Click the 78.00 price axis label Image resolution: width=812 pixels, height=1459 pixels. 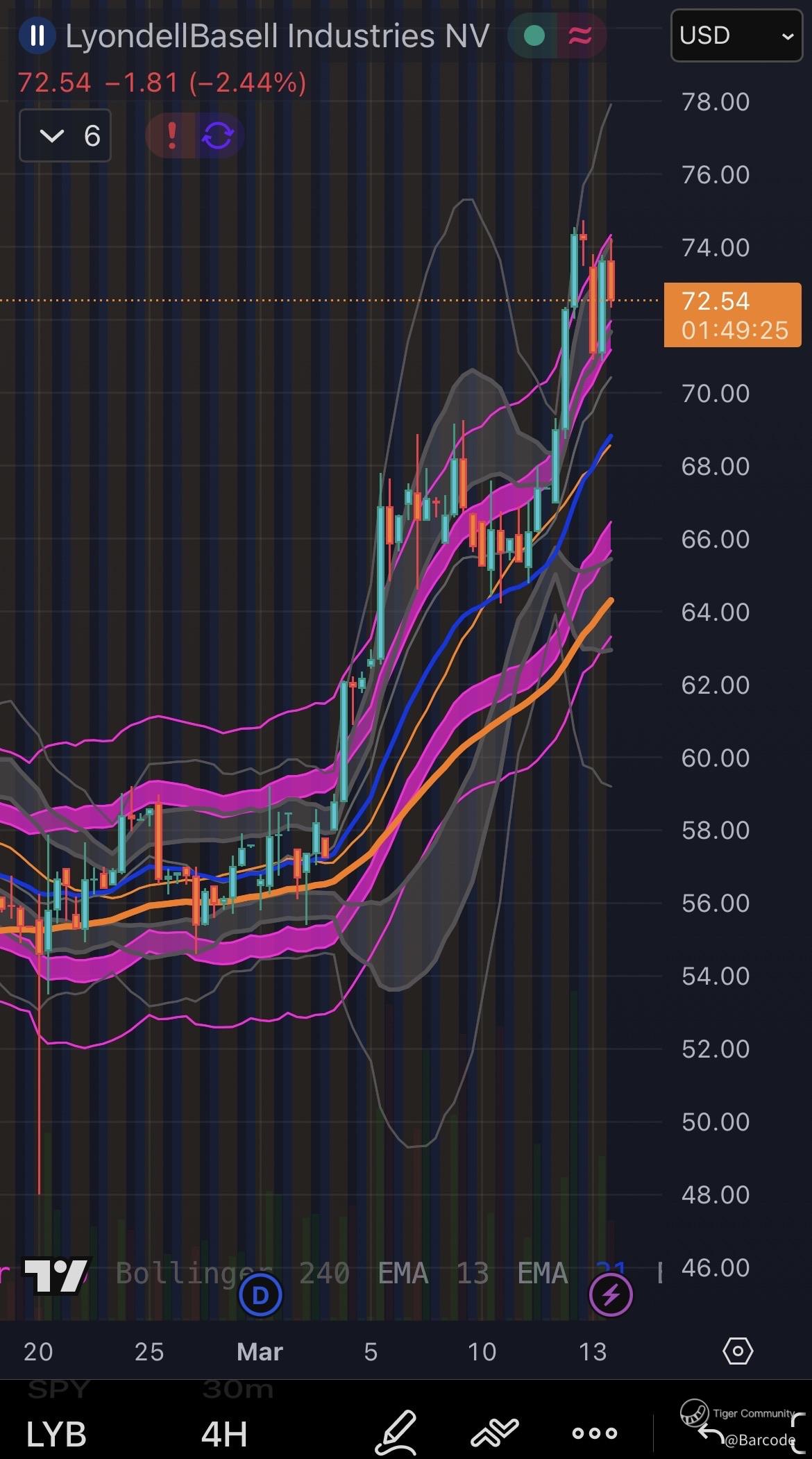point(716,102)
